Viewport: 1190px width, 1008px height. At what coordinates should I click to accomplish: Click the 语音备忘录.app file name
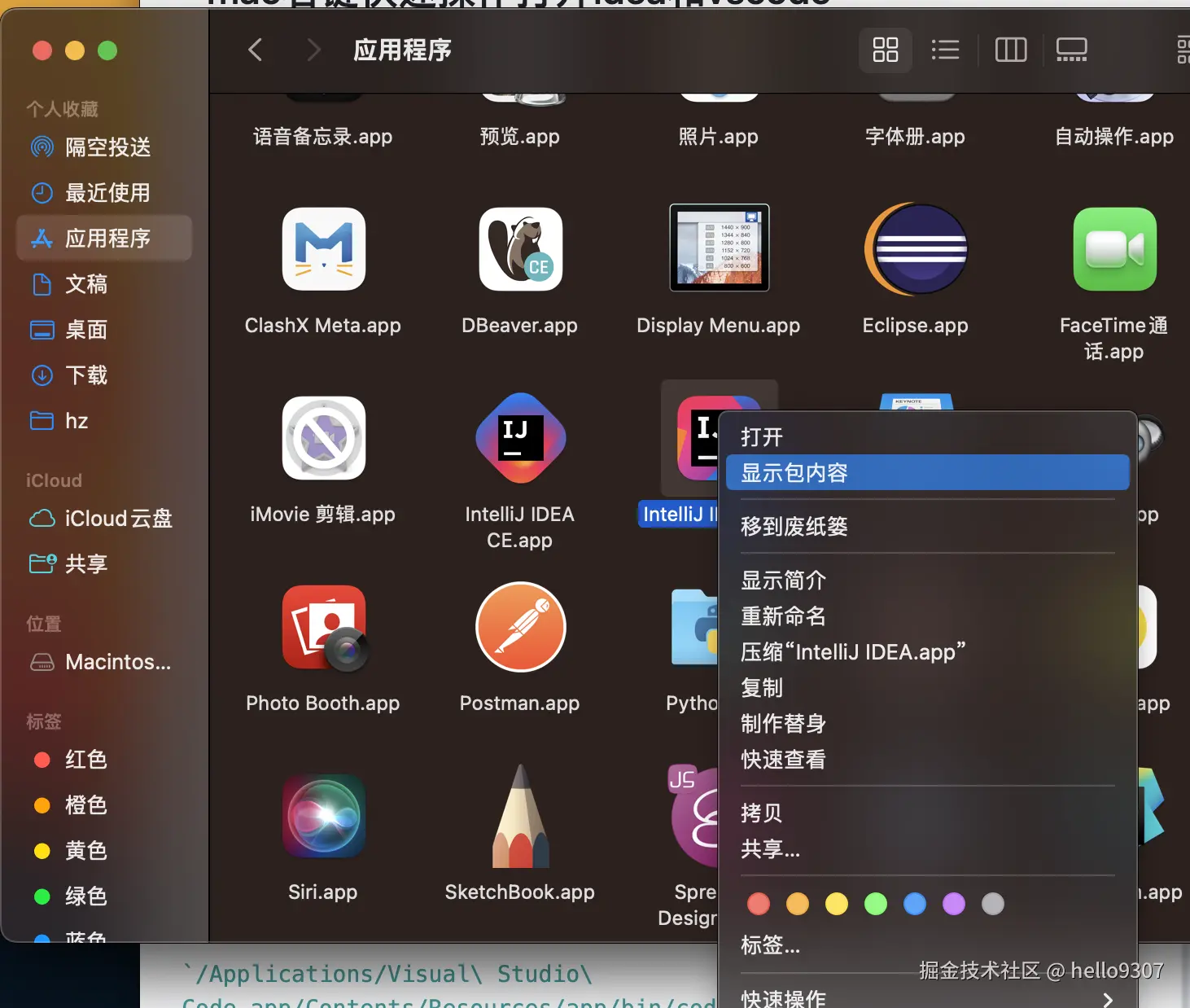323,137
